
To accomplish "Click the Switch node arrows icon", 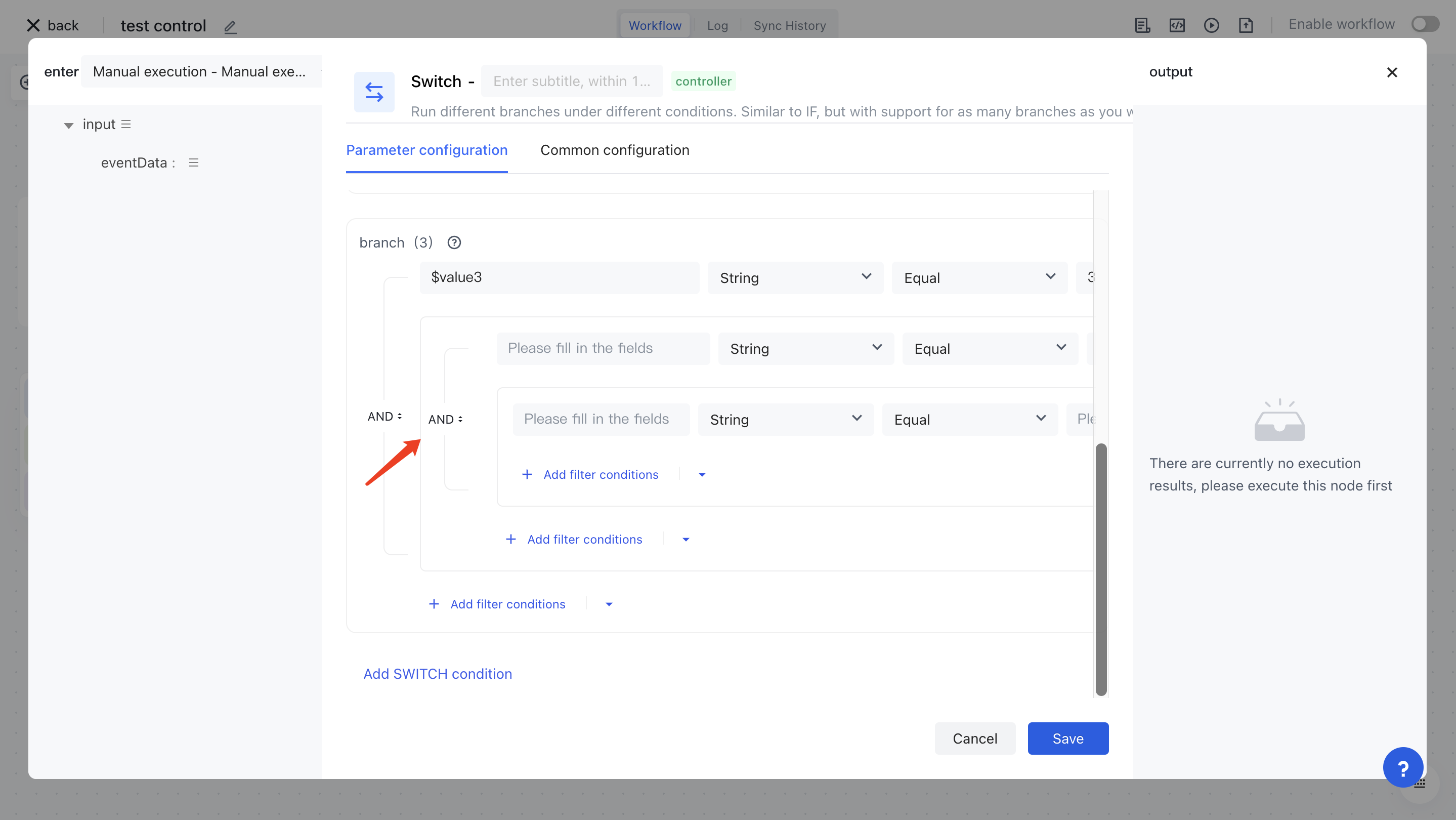I will click(374, 92).
